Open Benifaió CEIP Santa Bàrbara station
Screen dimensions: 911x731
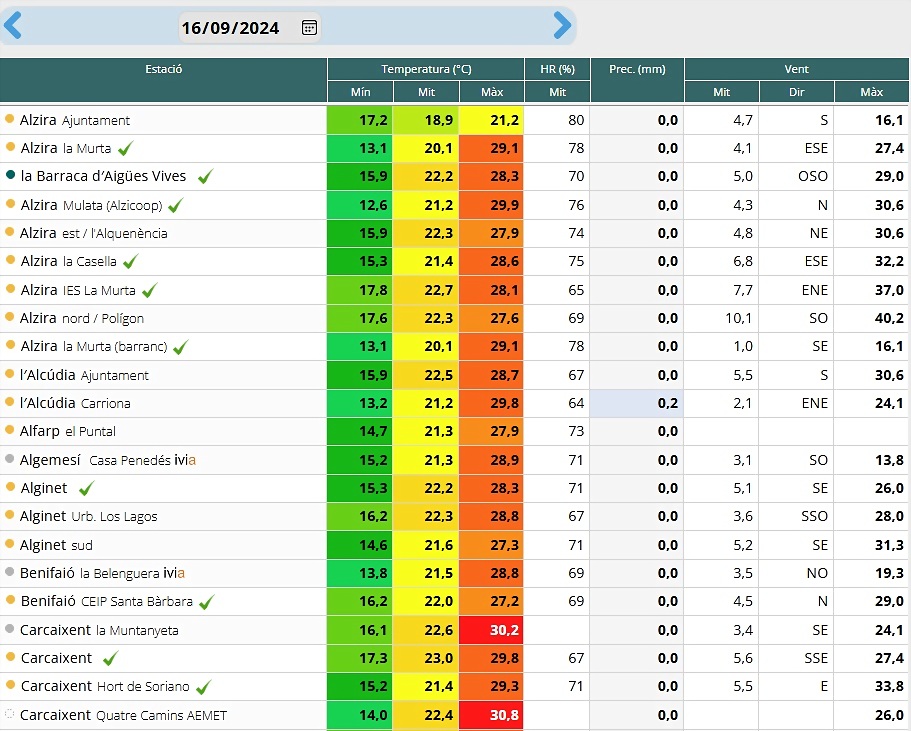coord(107,601)
